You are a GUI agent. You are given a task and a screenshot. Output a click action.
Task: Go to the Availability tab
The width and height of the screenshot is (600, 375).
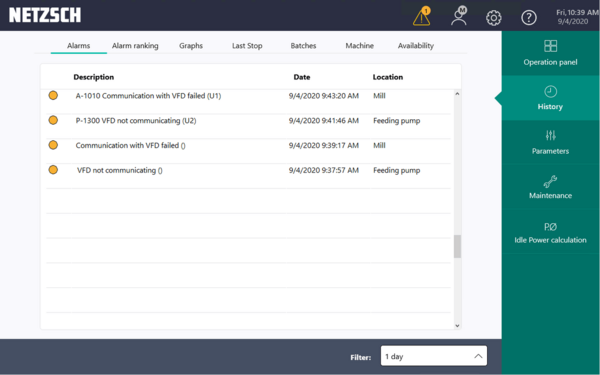(x=416, y=46)
